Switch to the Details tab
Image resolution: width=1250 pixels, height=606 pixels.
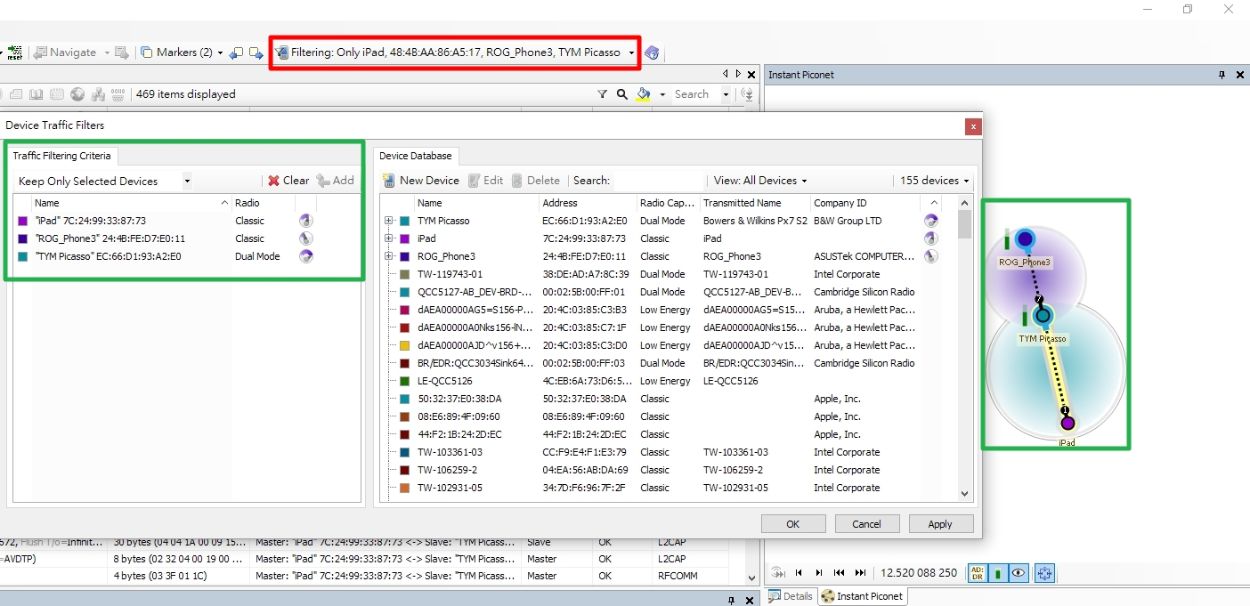point(791,596)
